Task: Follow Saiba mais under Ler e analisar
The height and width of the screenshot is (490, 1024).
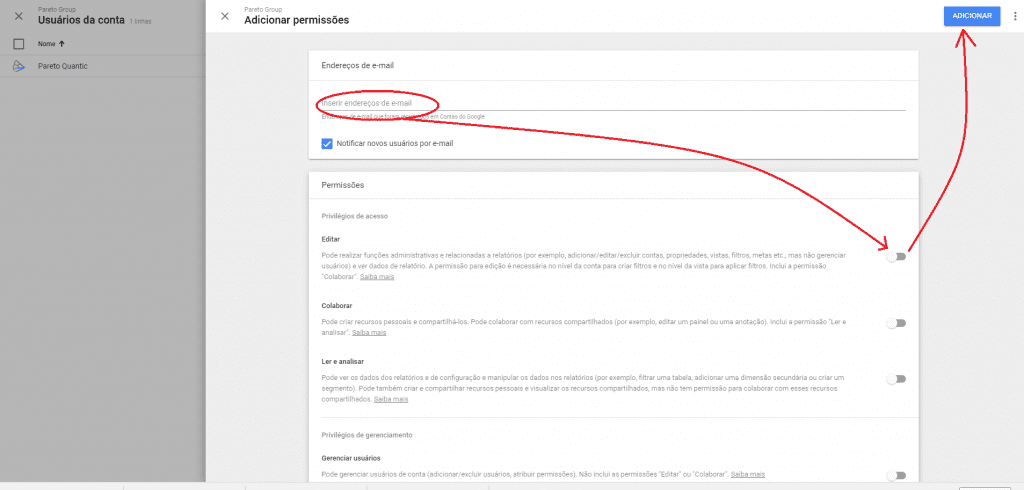Action: [391, 399]
